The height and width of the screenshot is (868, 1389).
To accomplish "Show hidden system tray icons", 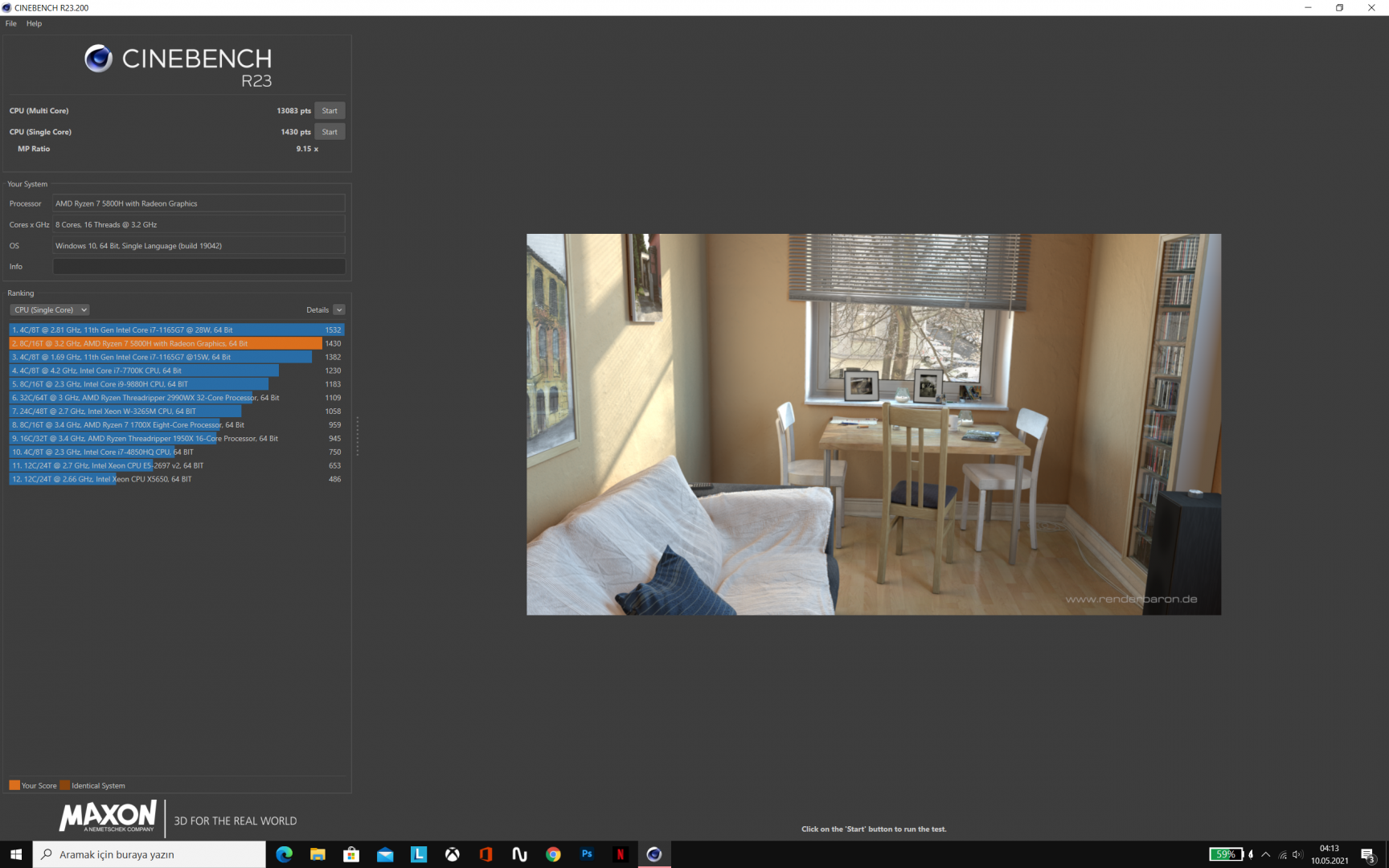I will (1266, 854).
